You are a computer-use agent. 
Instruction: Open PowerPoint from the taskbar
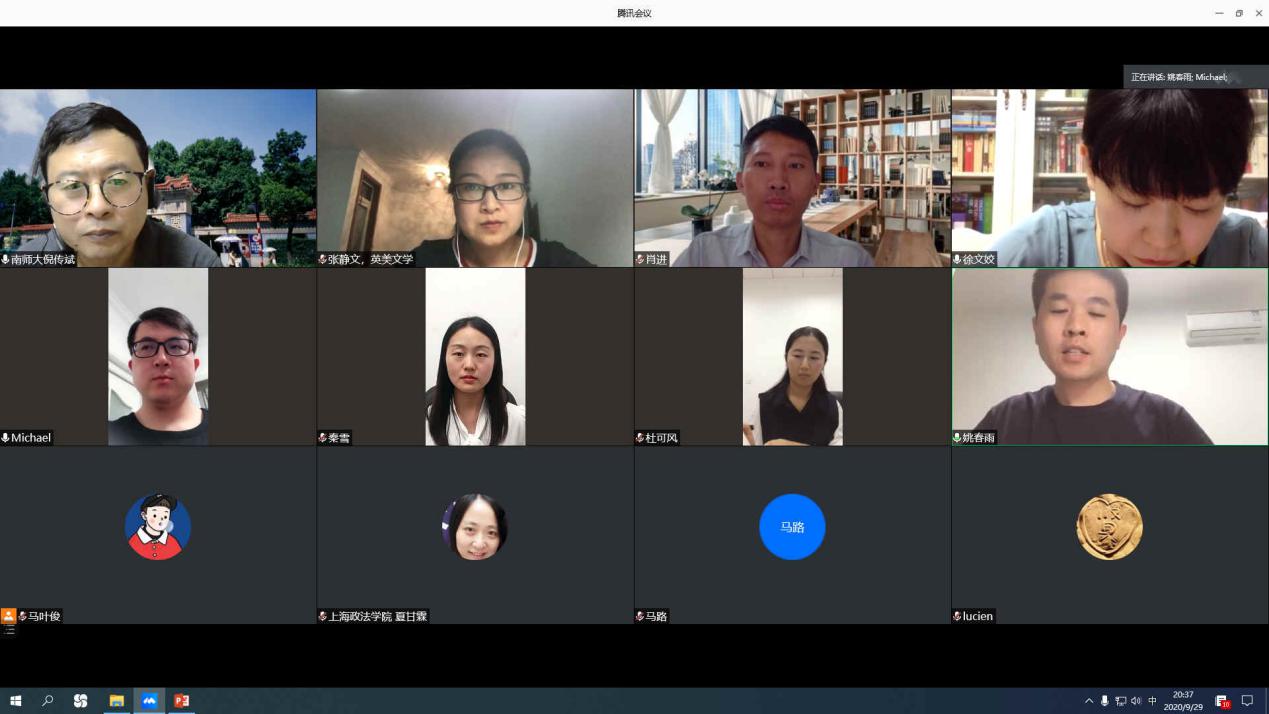point(182,701)
